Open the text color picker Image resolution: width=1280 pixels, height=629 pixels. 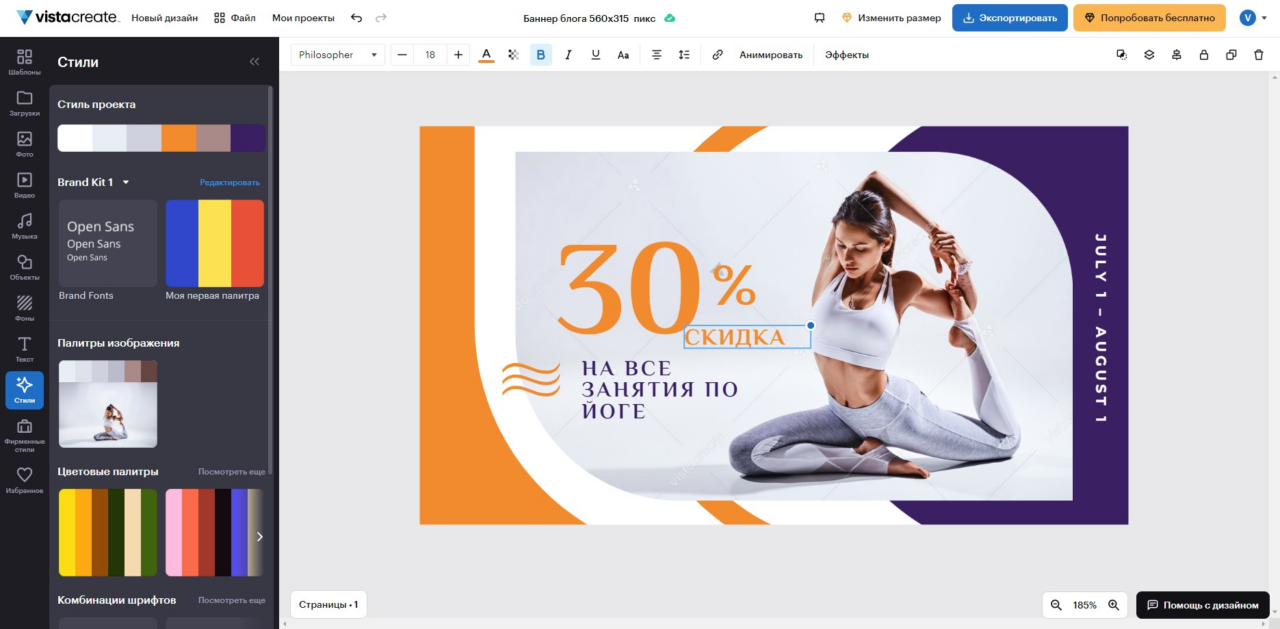point(485,54)
